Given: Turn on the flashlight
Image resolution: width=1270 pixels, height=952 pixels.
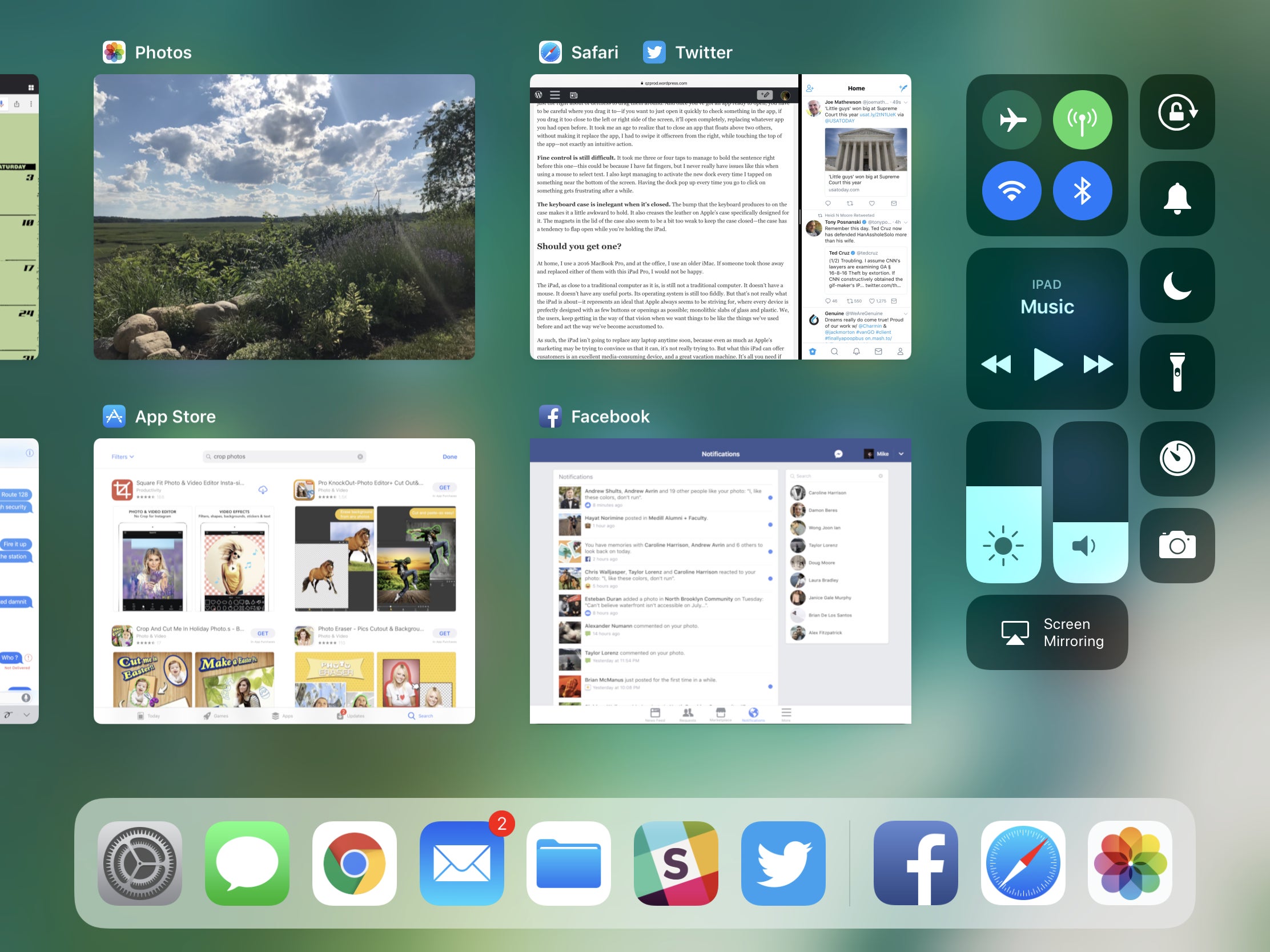Looking at the screenshot, I should [x=1177, y=372].
